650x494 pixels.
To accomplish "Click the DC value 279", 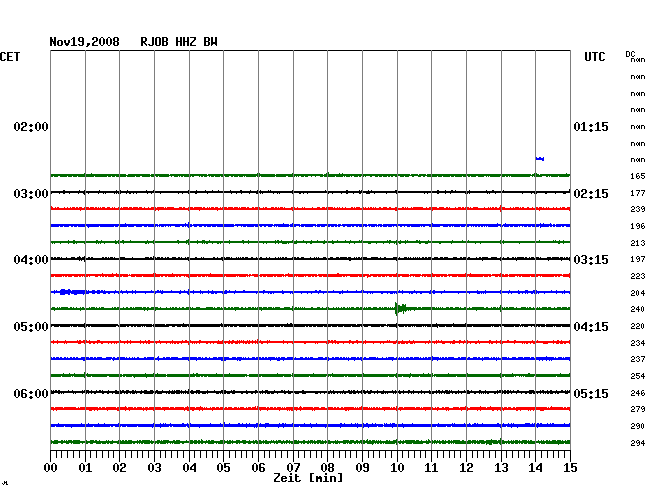I will [x=638, y=409].
